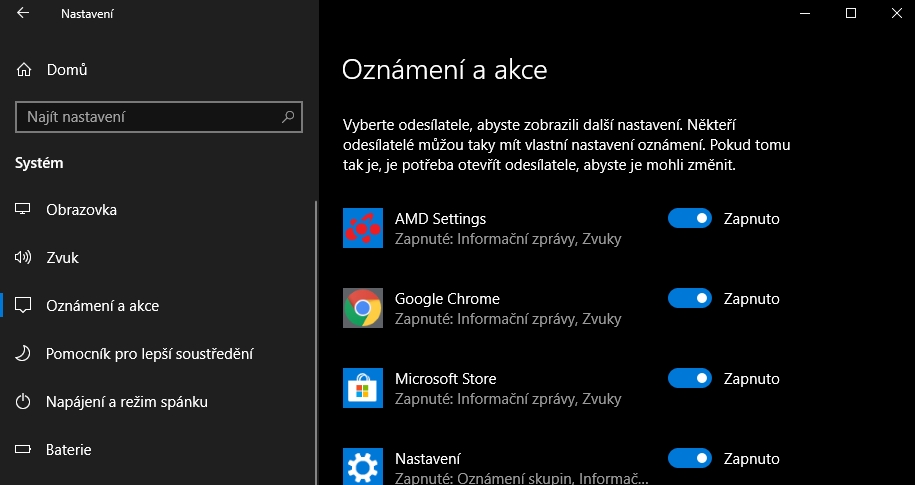Select the Google Chrome icon
Viewport: 915px width, 485px height.
(x=362, y=308)
